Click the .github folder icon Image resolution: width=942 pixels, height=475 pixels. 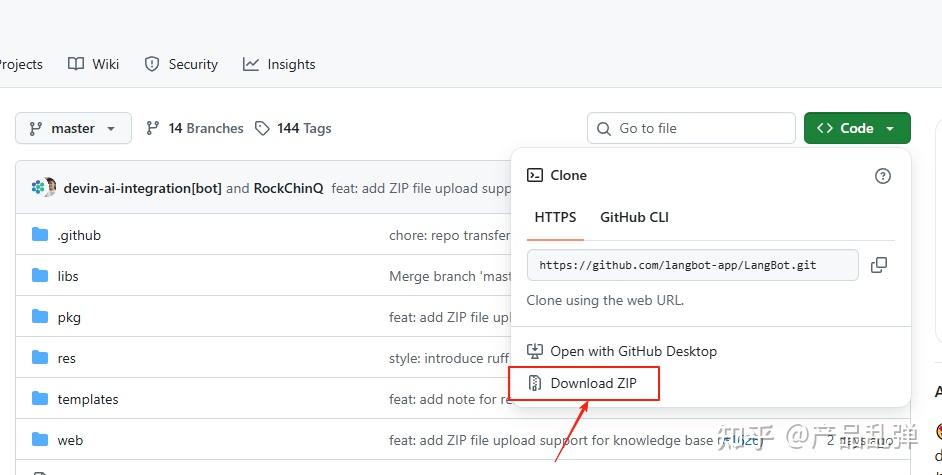[40, 235]
